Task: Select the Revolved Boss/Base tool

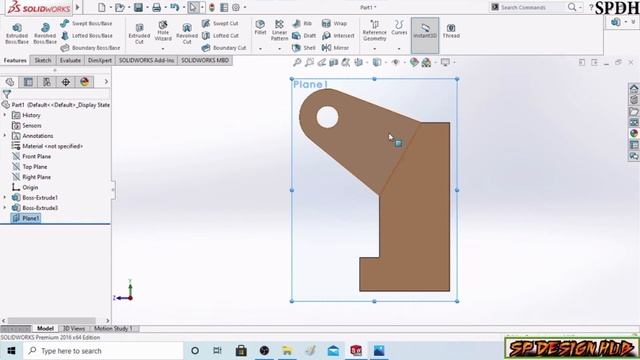Action: pos(45,33)
